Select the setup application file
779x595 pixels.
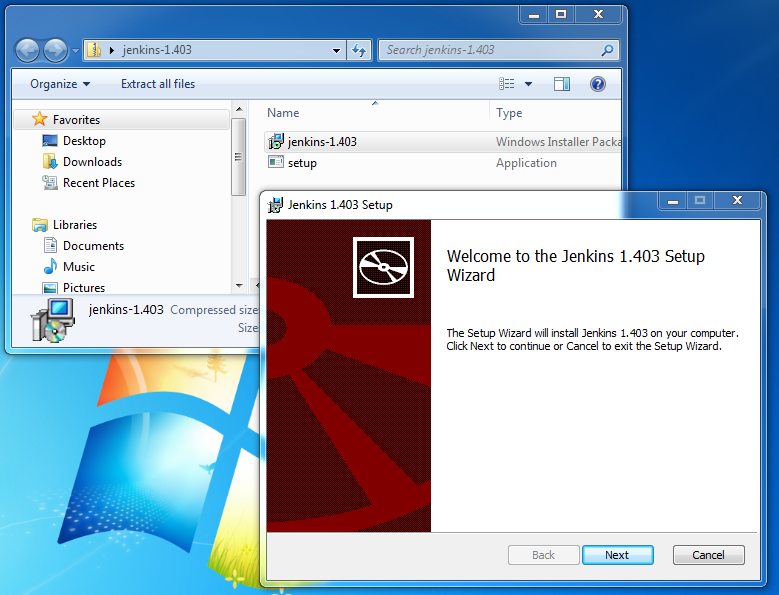coord(302,163)
